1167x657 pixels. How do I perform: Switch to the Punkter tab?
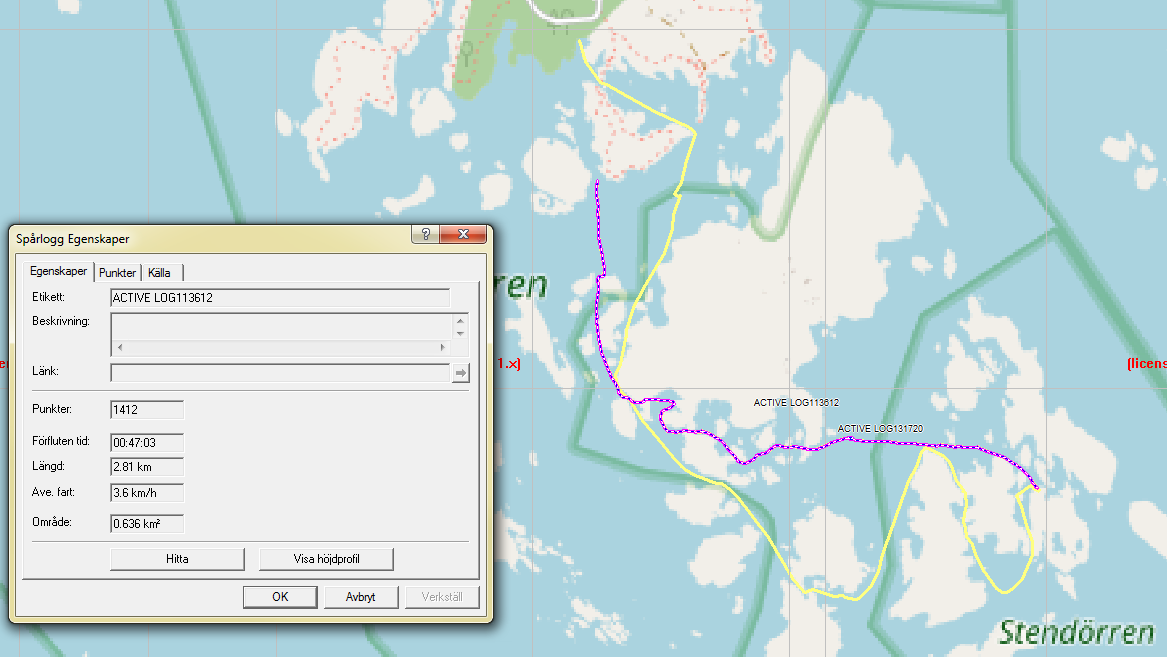117,273
